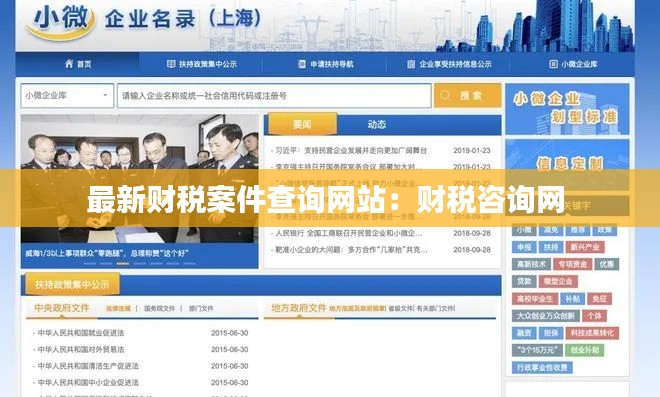The width and height of the screenshot is (660, 397).
Task: Click the 优惠 keyword tag
Action: pos(607,264)
